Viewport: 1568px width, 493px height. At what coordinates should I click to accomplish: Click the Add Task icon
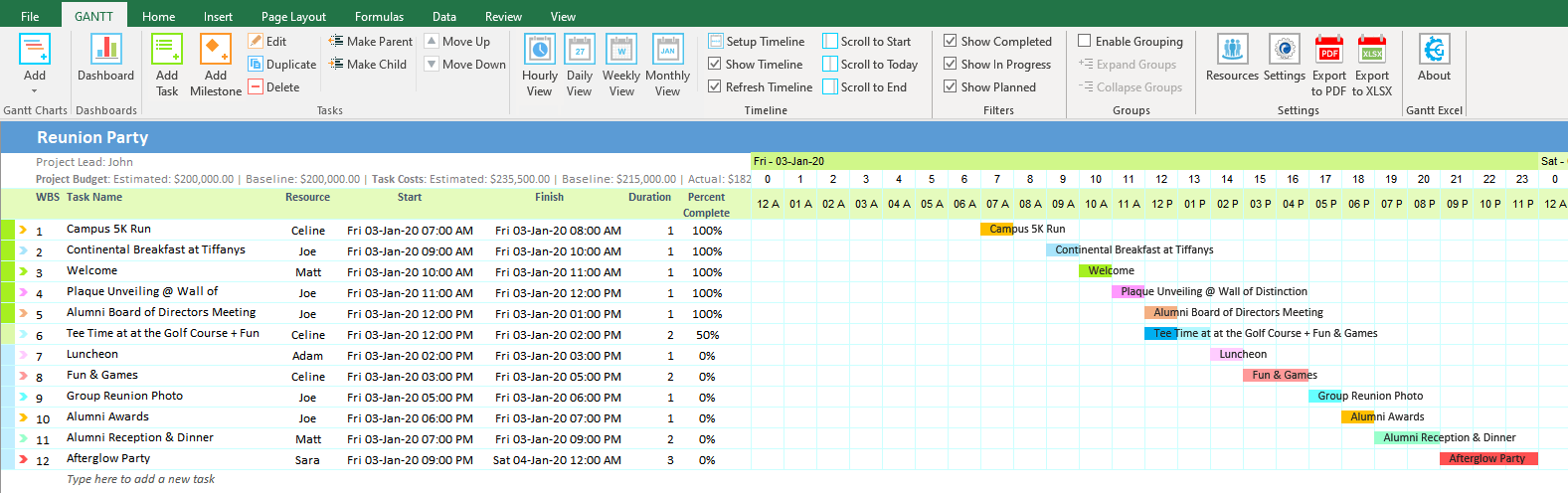pyautogui.click(x=167, y=50)
